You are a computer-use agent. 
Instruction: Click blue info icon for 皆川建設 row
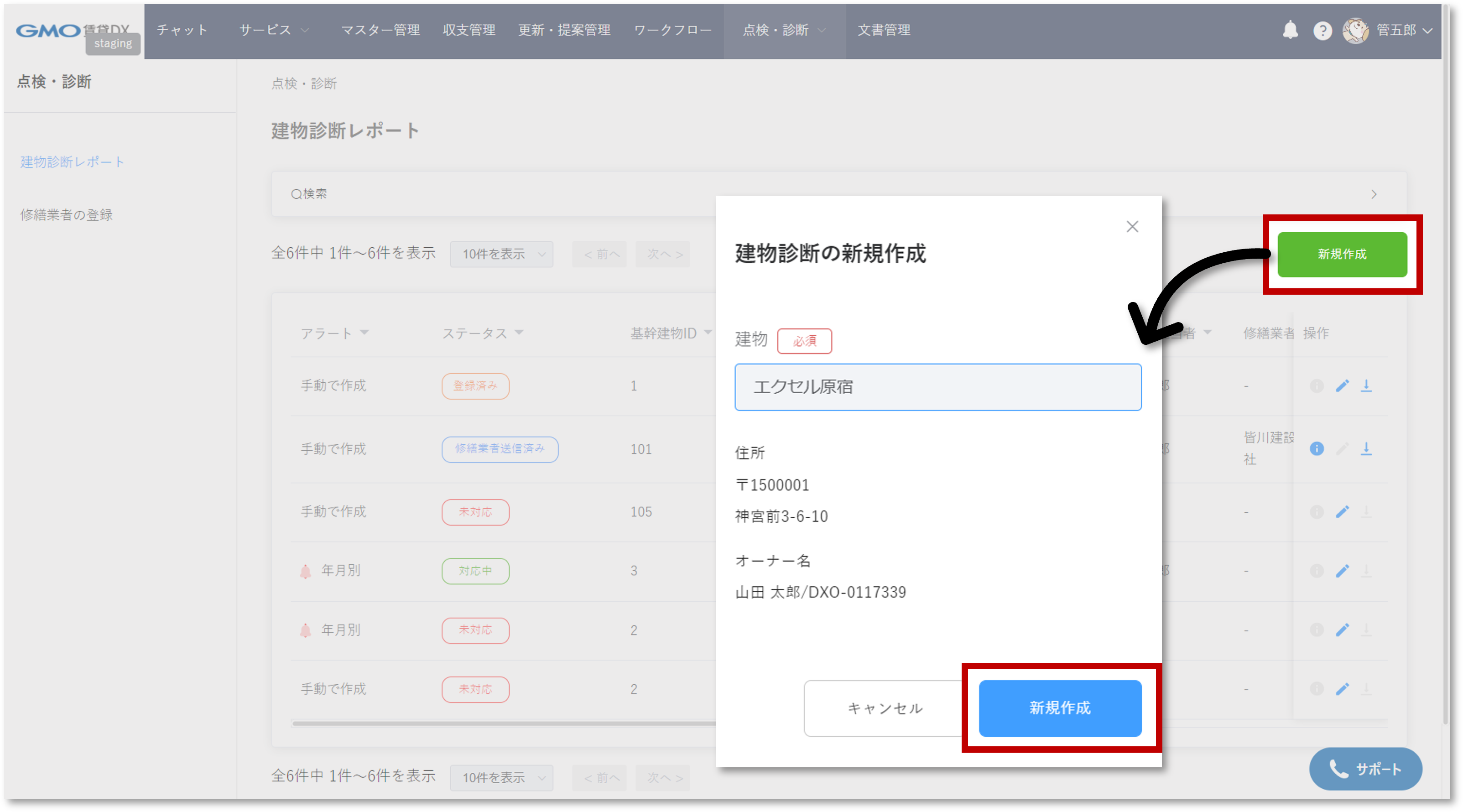pyautogui.click(x=1317, y=448)
